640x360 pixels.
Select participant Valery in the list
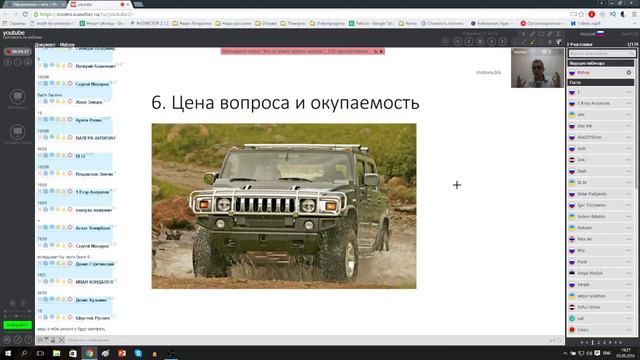tap(601, 330)
